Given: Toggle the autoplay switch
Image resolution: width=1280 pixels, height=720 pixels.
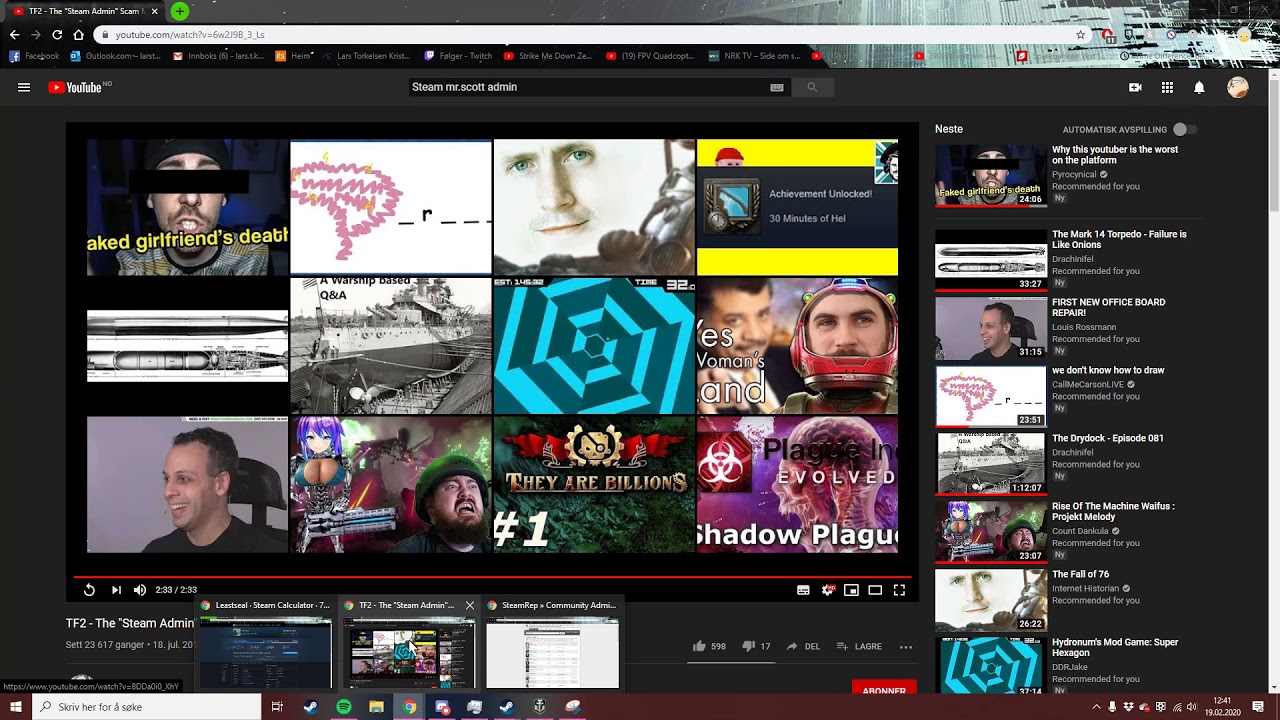Looking at the screenshot, I should click(x=1184, y=129).
